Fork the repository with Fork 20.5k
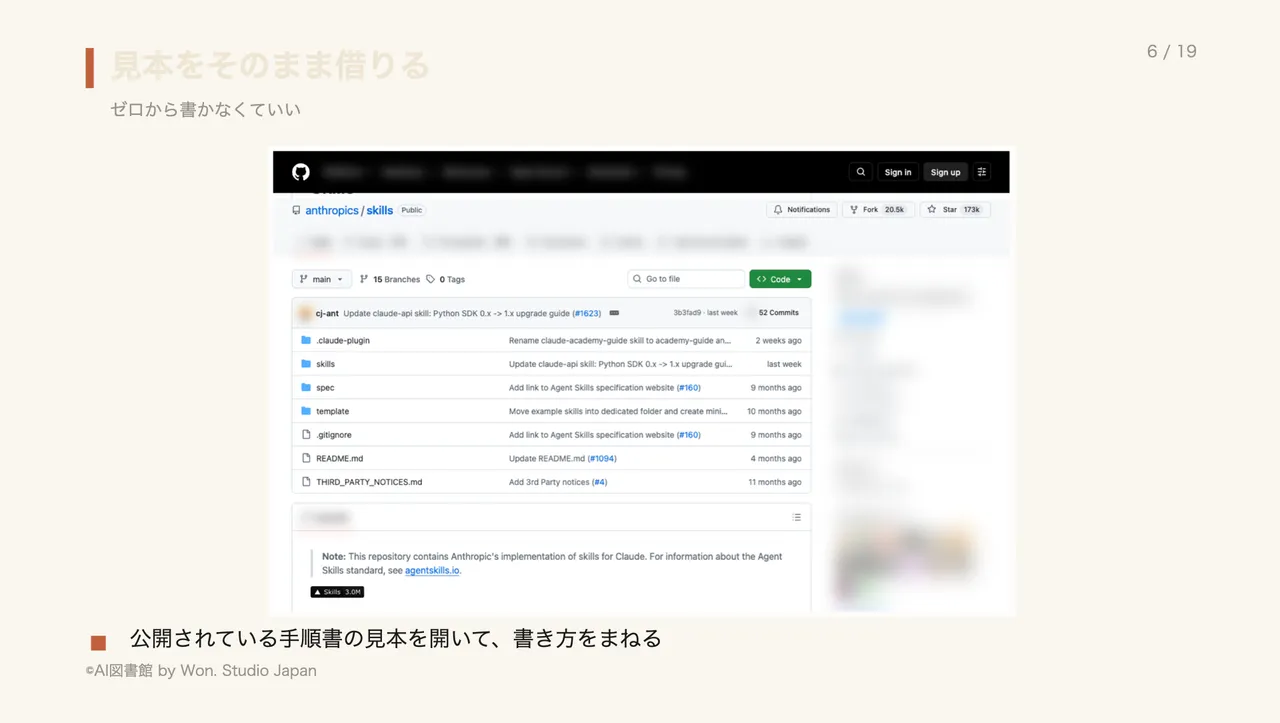Screen dimensions: 1280x723 tap(876, 210)
